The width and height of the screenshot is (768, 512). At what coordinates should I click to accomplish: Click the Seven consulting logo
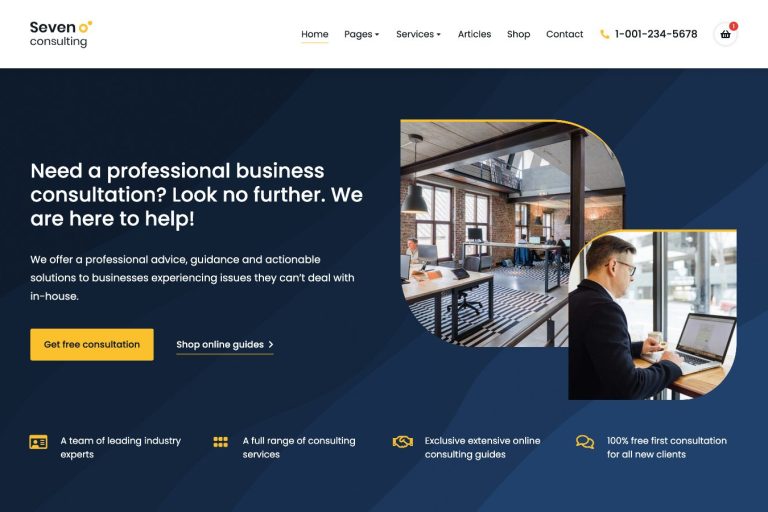point(61,34)
